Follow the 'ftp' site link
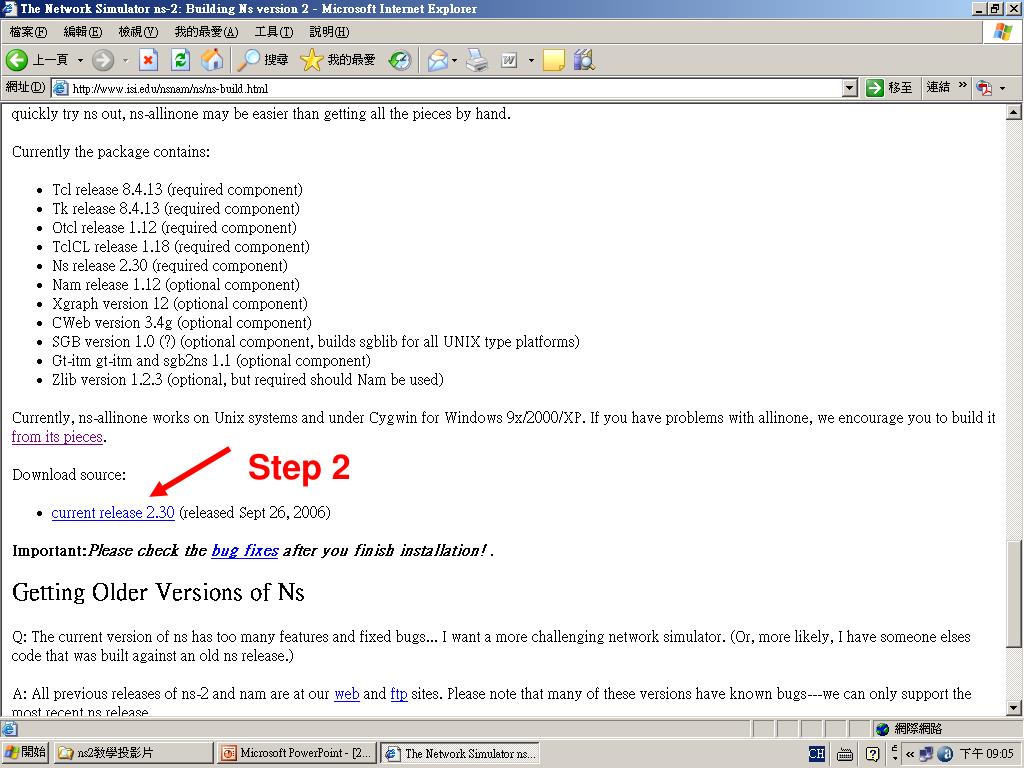The image size is (1024, 768). click(399, 694)
